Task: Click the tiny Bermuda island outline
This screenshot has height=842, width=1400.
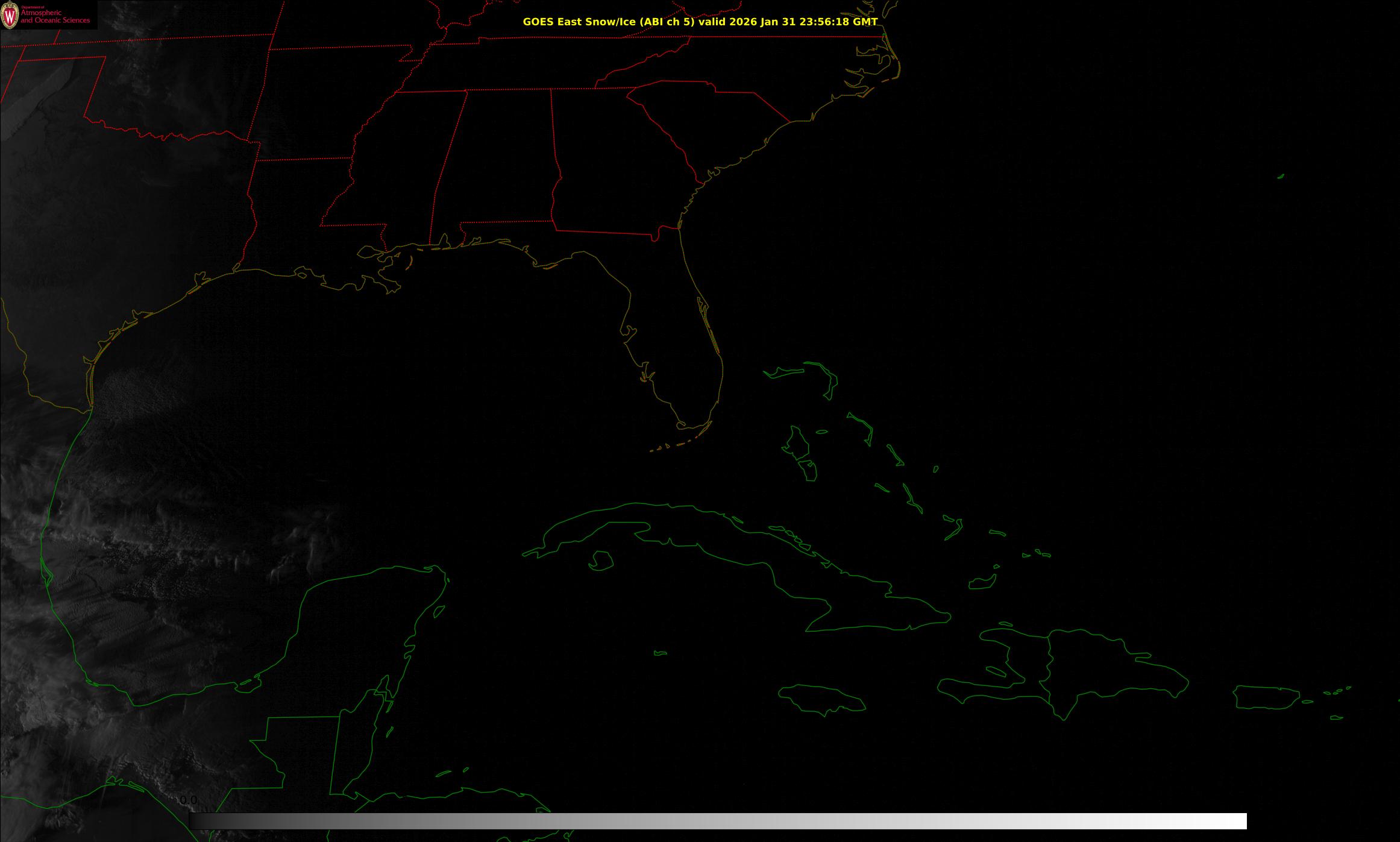Action: point(1281,176)
